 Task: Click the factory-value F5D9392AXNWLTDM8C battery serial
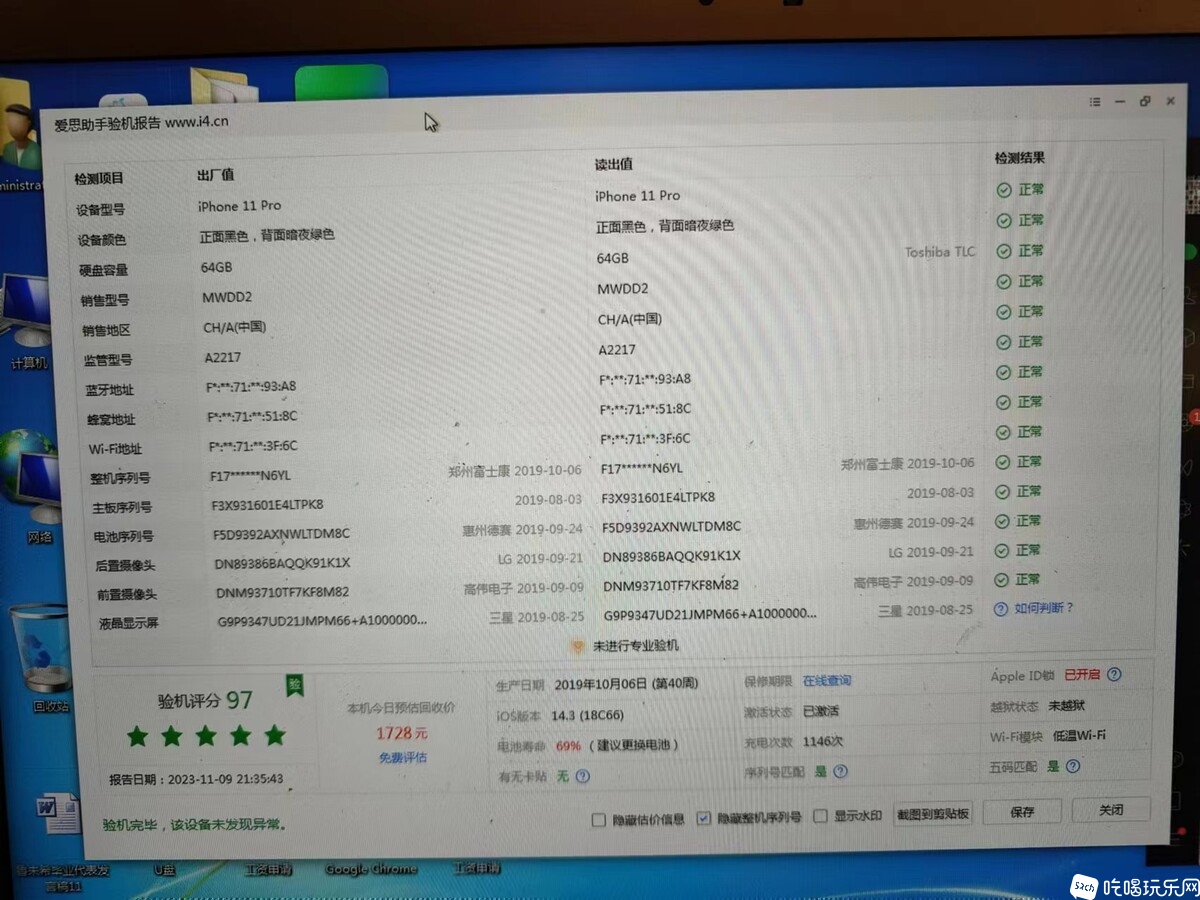(x=281, y=534)
